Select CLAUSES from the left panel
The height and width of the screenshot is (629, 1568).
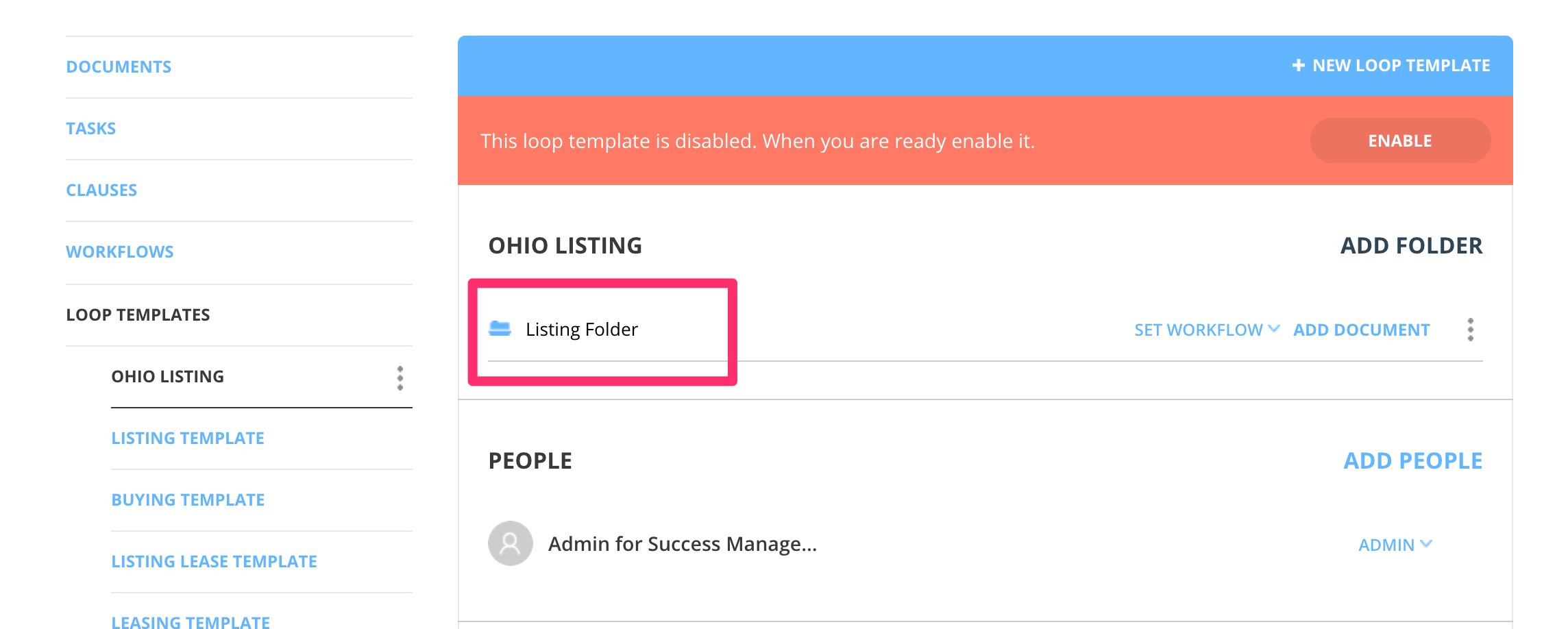101,190
